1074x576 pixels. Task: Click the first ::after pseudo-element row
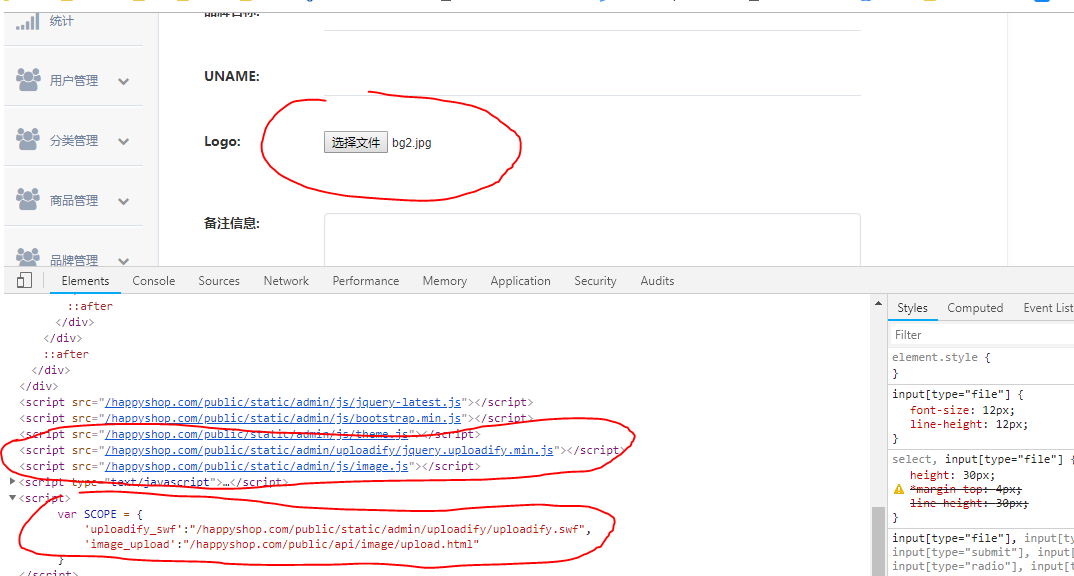coord(90,306)
